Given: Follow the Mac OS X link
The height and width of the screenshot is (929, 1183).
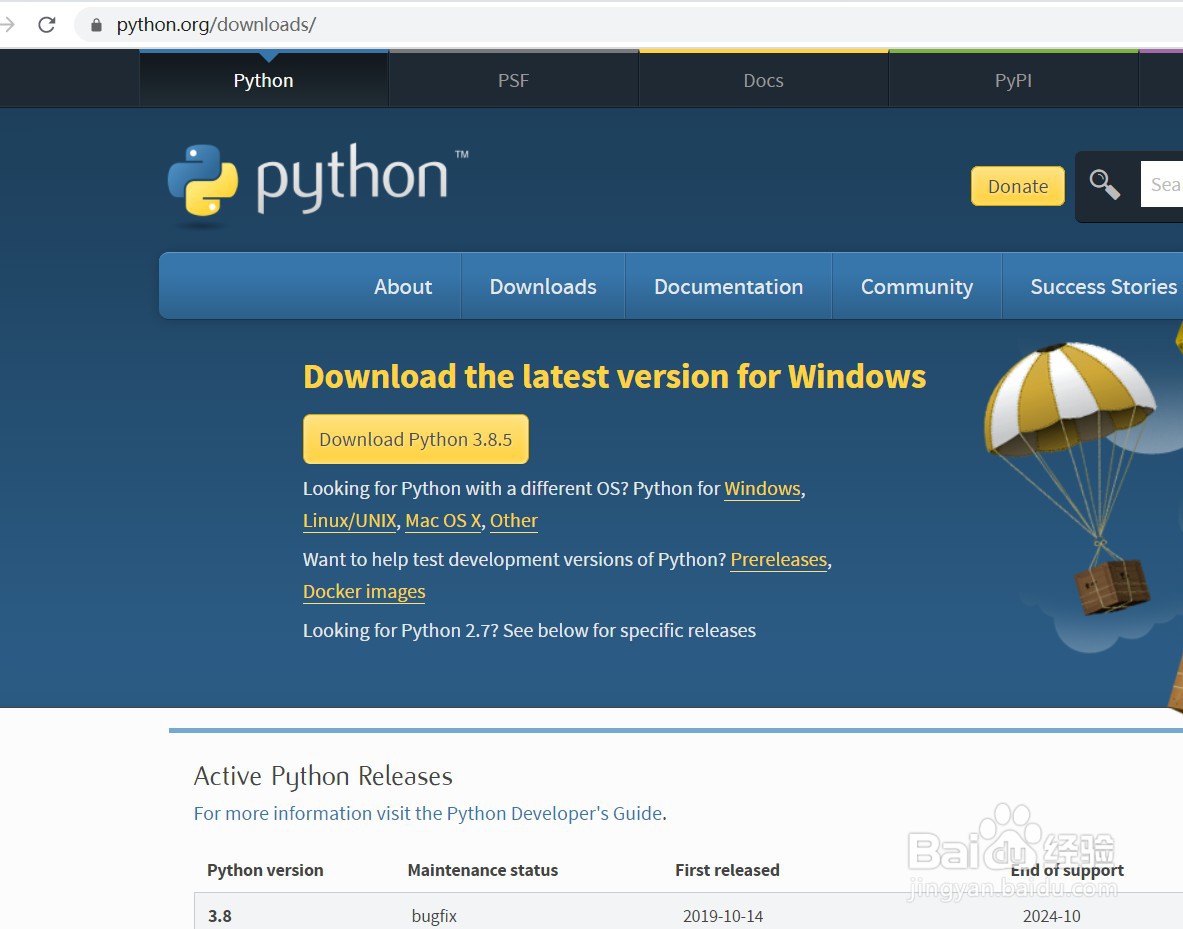Looking at the screenshot, I should [443, 521].
